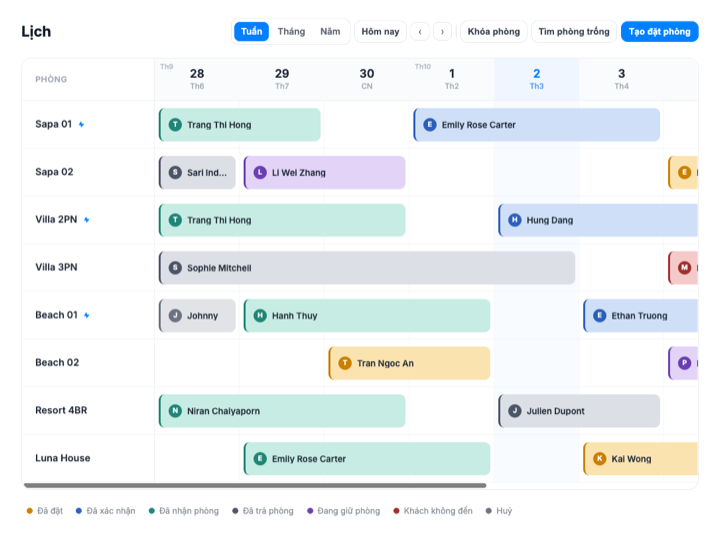Viewport: 720px width, 545px height.
Task: Select date header 3 Th4
Action: click(621, 79)
